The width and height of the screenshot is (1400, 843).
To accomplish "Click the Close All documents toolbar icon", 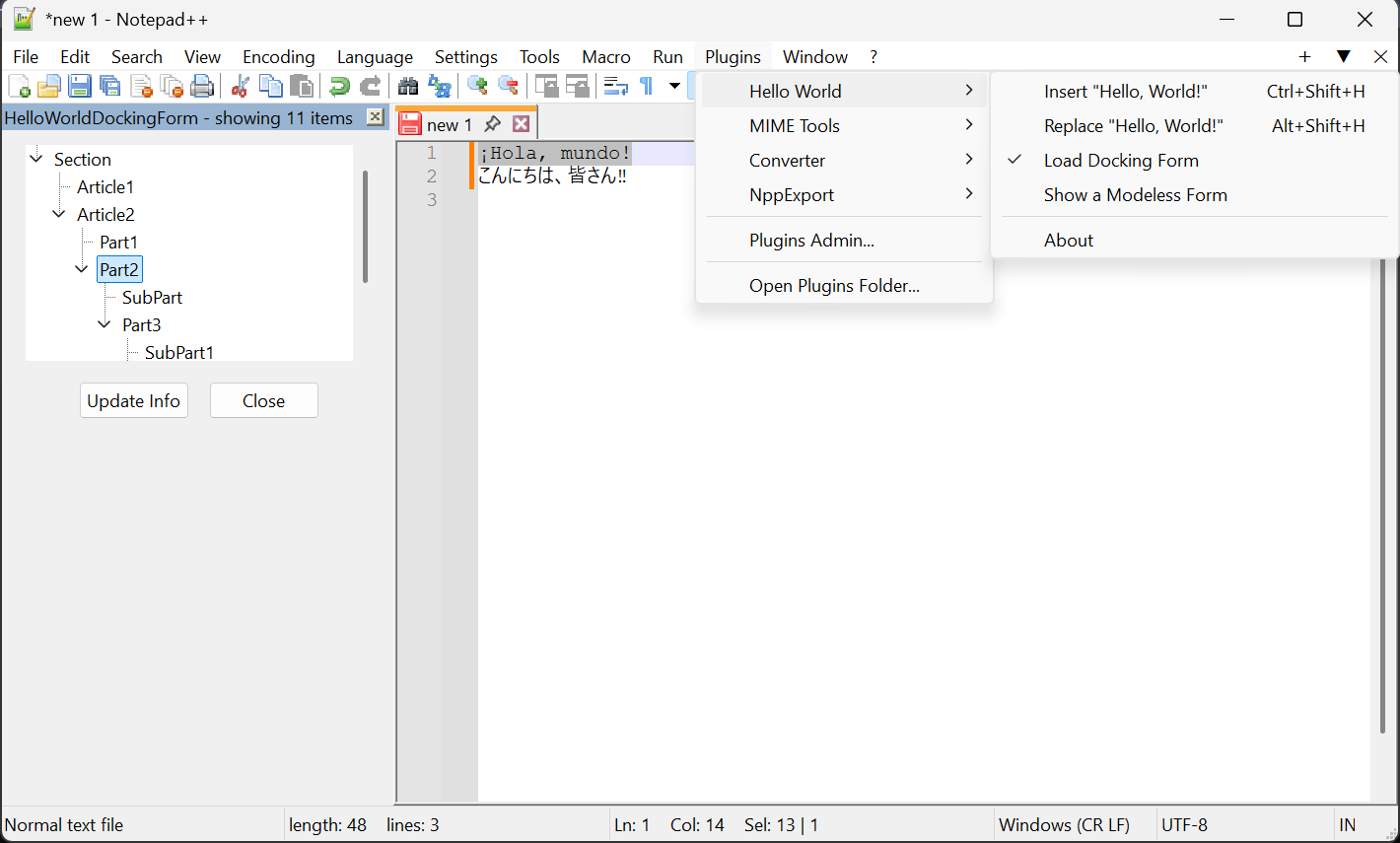I will [172, 86].
